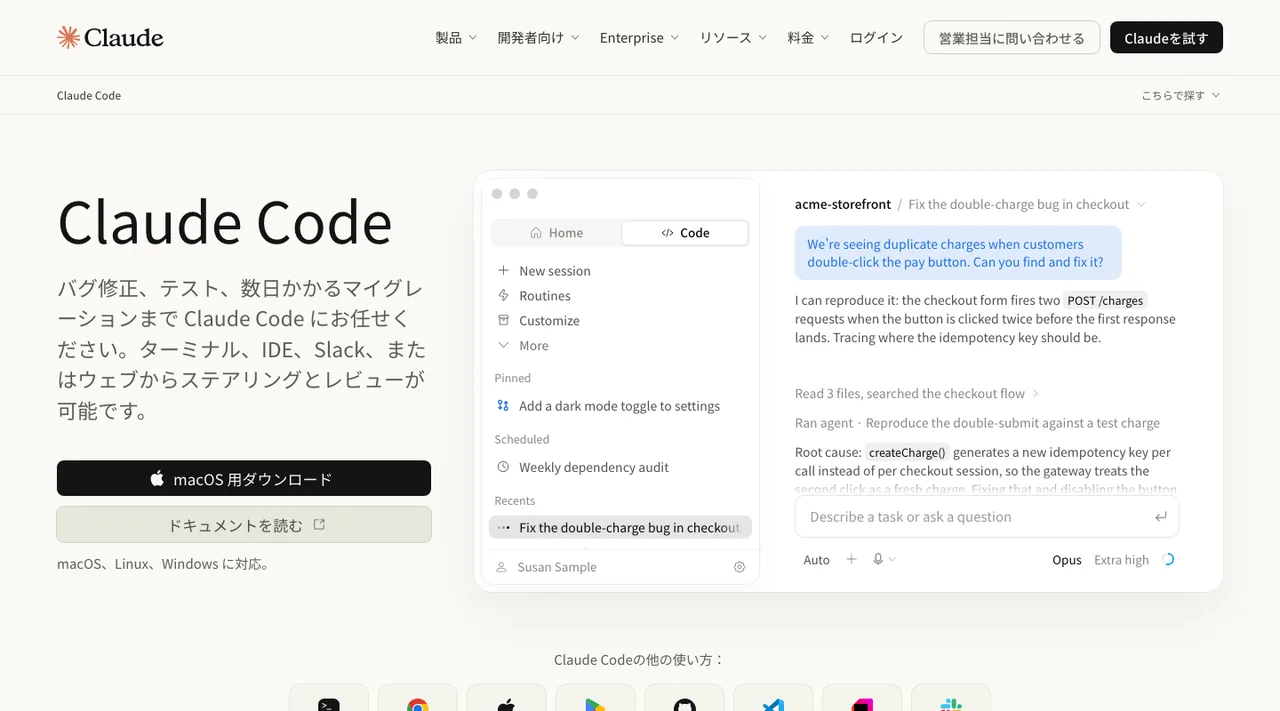Click the Claude logo in the header
The width and height of the screenshot is (1280, 711).
click(x=110, y=38)
